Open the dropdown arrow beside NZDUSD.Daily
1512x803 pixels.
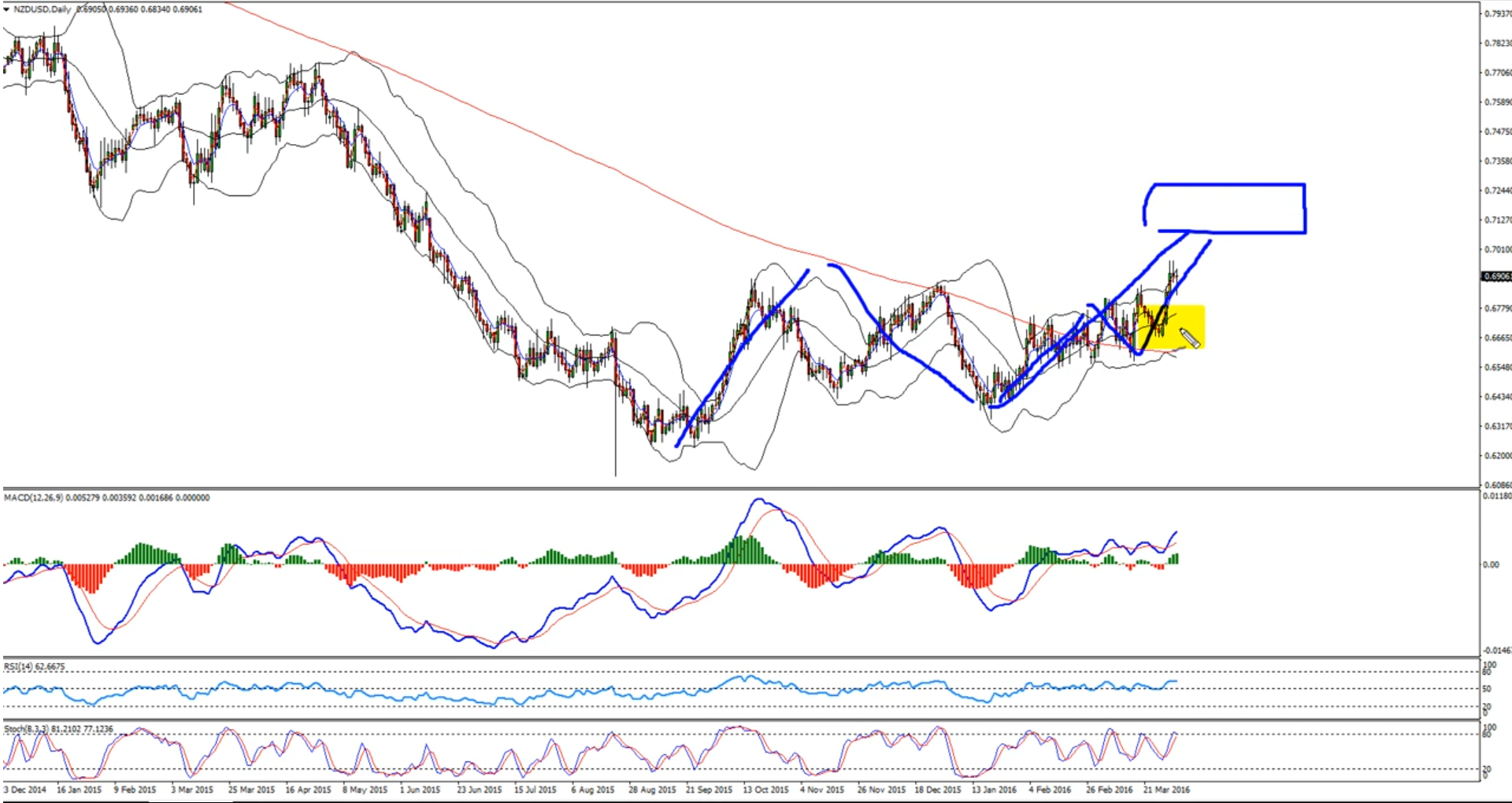click(x=6, y=9)
